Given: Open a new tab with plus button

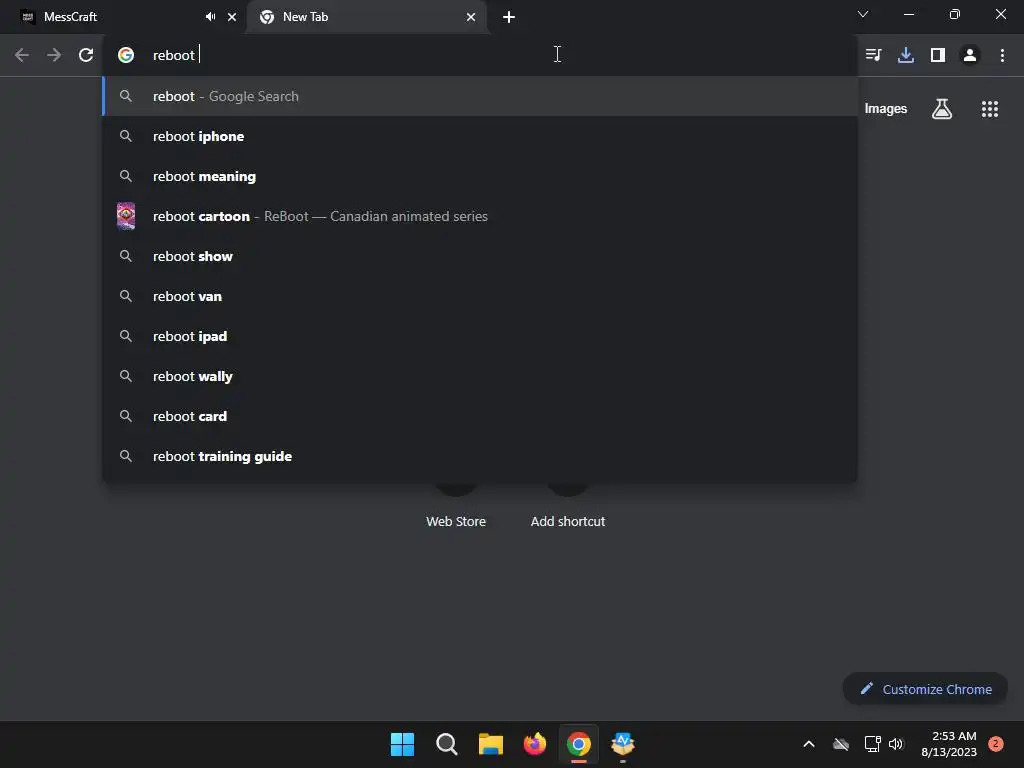Looking at the screenshot, I should [x=509, y=17].
